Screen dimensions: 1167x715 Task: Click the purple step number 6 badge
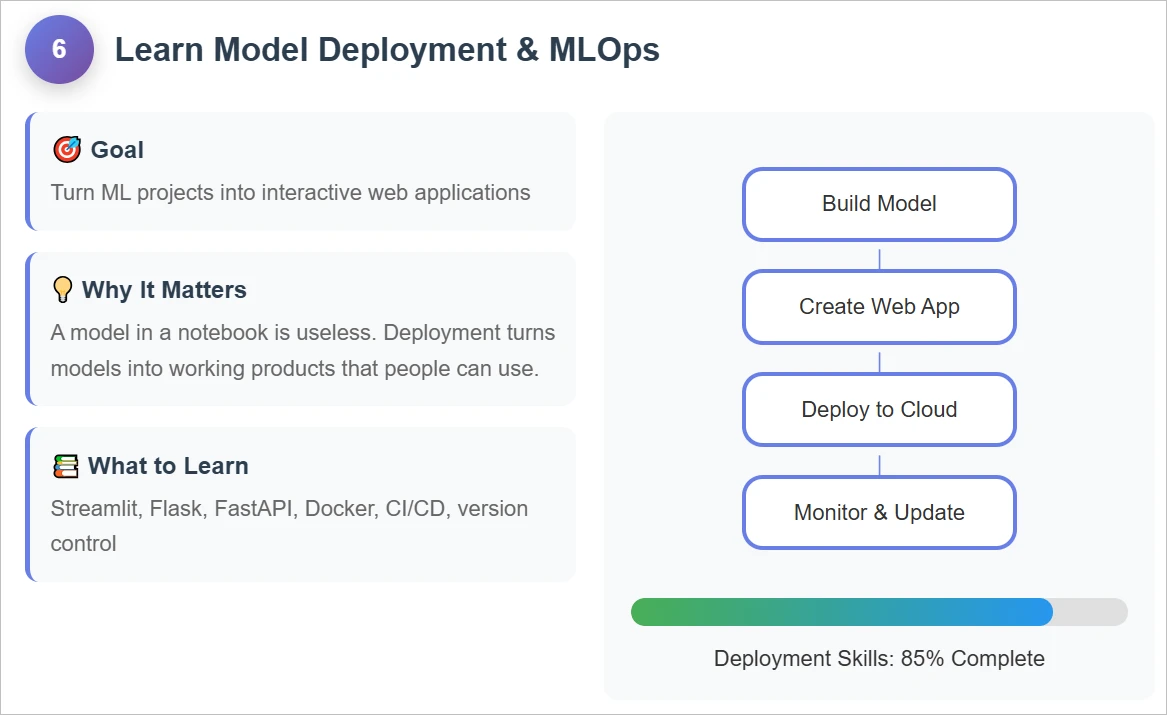(x=60, y=49)
